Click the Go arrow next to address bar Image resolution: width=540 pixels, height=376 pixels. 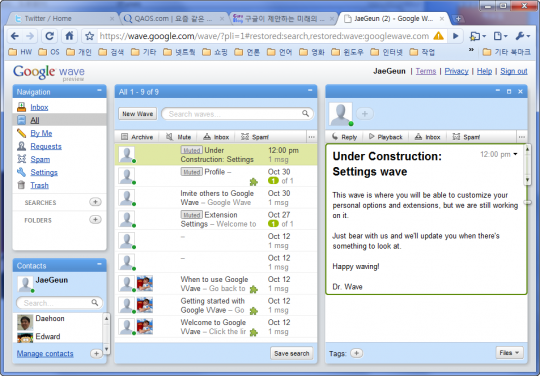(x=456, y=36)
